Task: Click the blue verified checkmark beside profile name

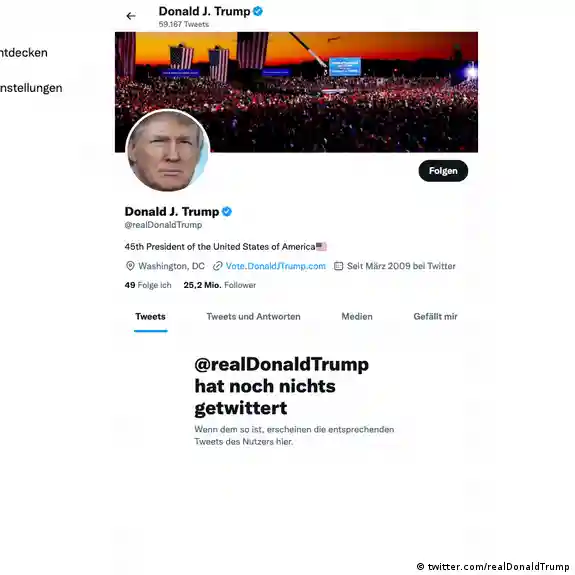Action: click(227, 212)
